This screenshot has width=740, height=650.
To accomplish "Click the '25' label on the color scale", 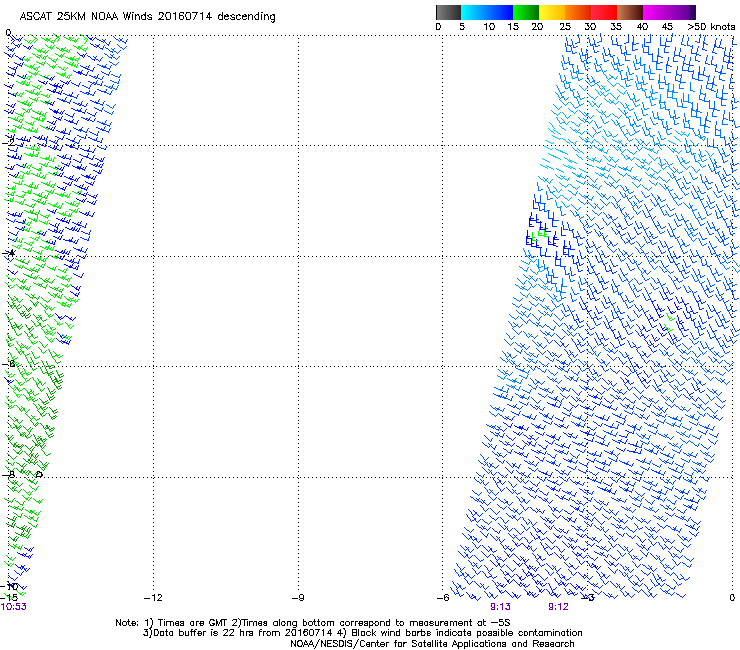I will click(x=565, y=27).
